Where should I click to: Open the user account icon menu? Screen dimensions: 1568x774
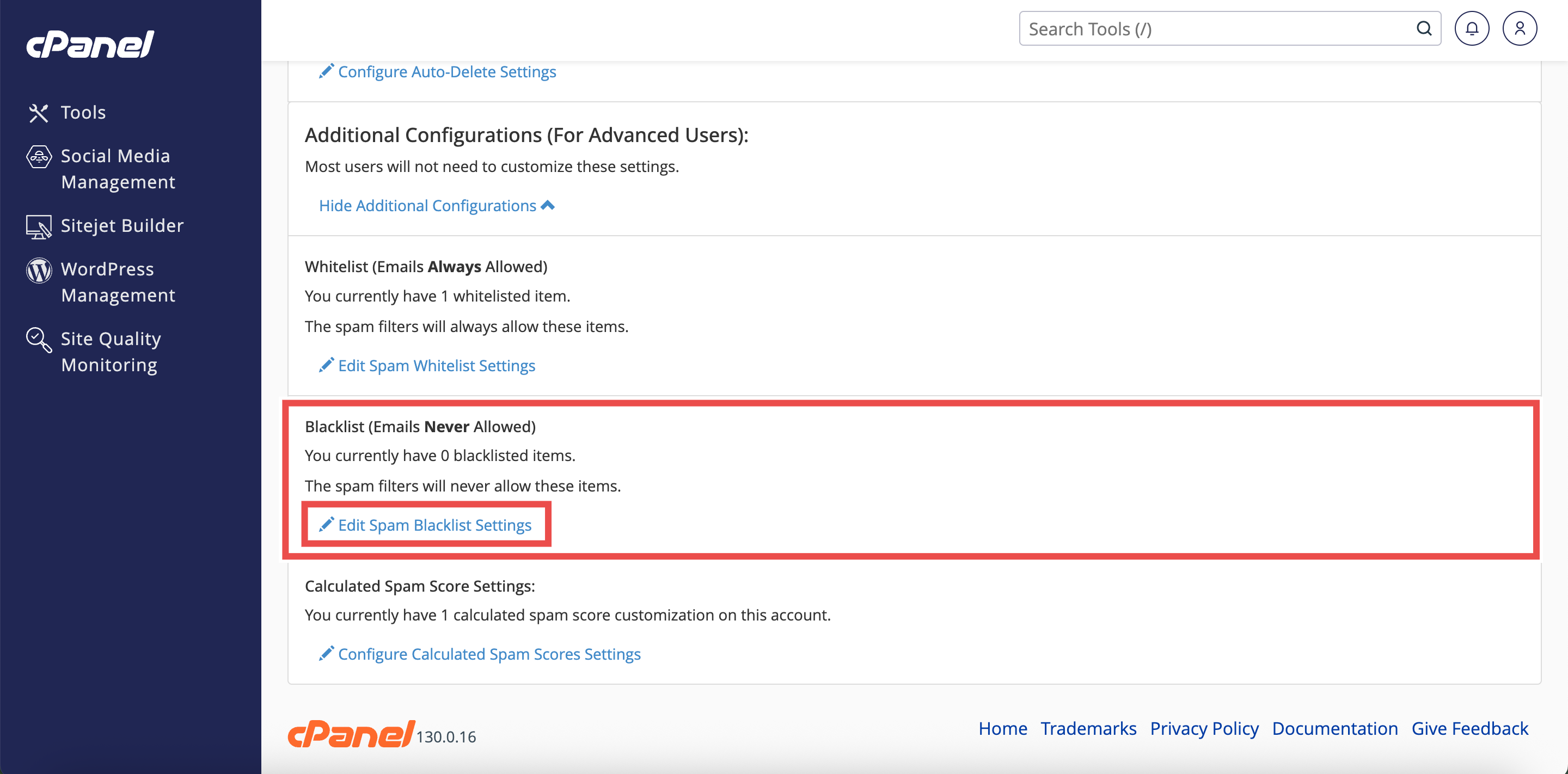pos(1520,29)
